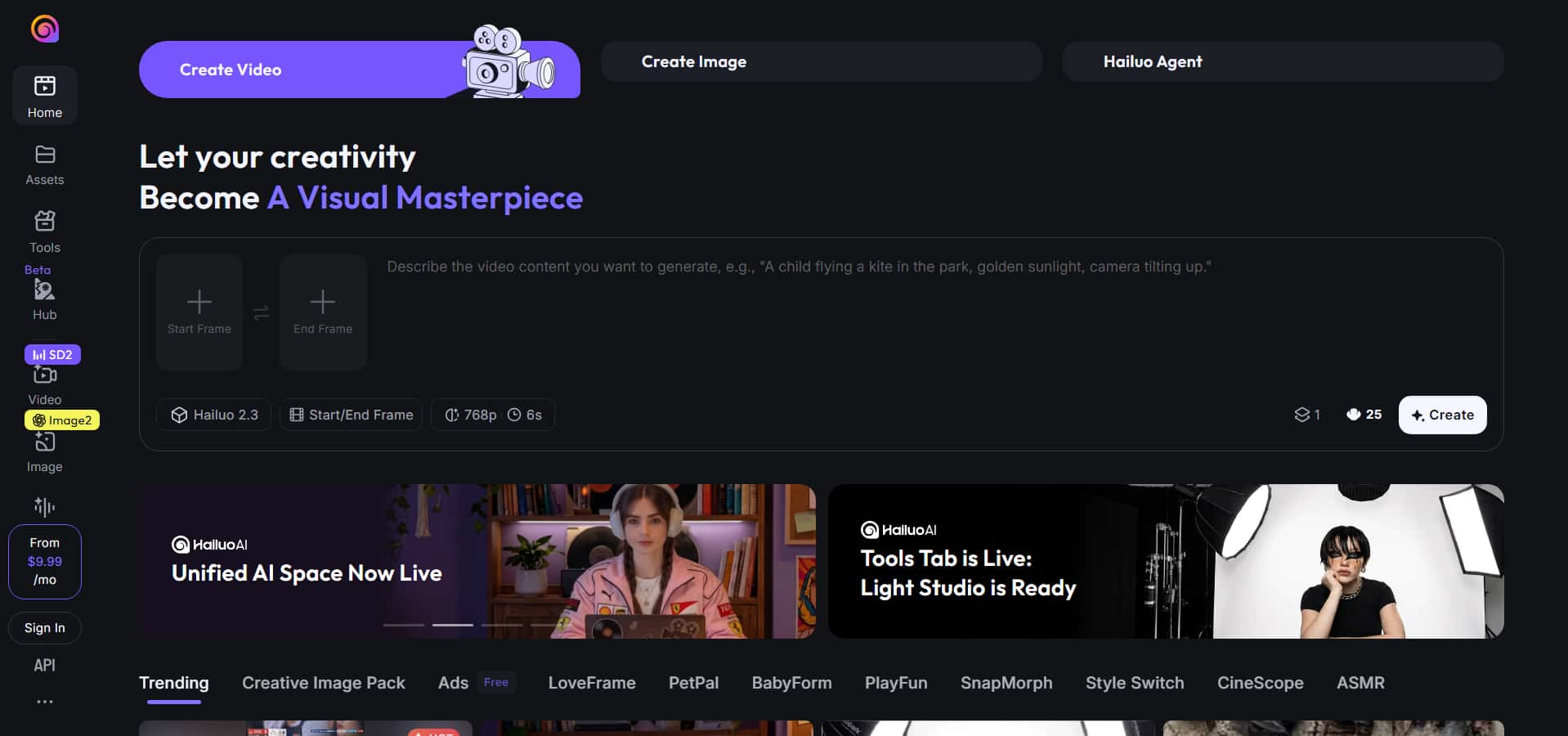This screenshot has width=1568, height=736.
Task: Select the first carousel indicator dash
Action: (404, 625)
